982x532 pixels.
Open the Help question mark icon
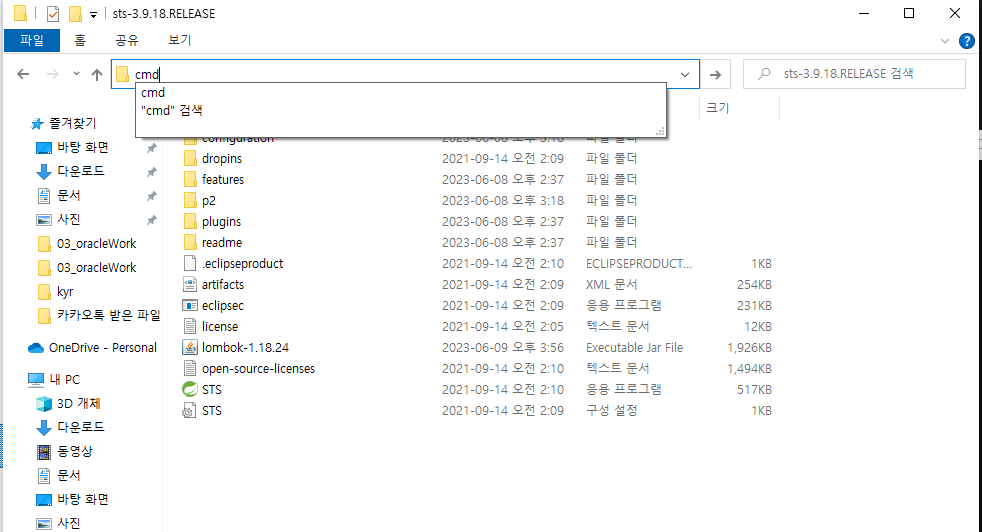(x=966, y=41)
